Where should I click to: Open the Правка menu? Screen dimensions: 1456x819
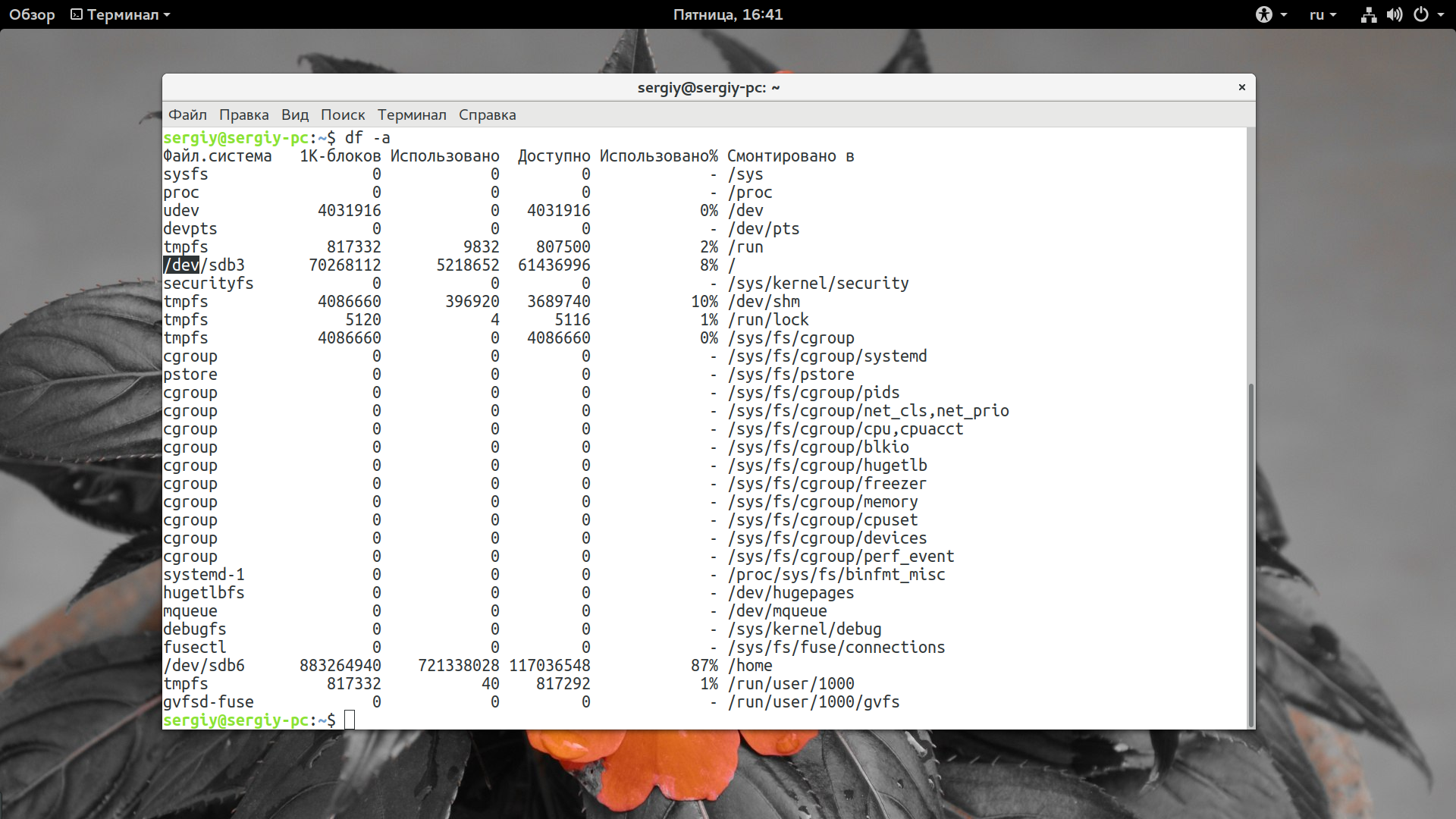click(x=243, y=115)
